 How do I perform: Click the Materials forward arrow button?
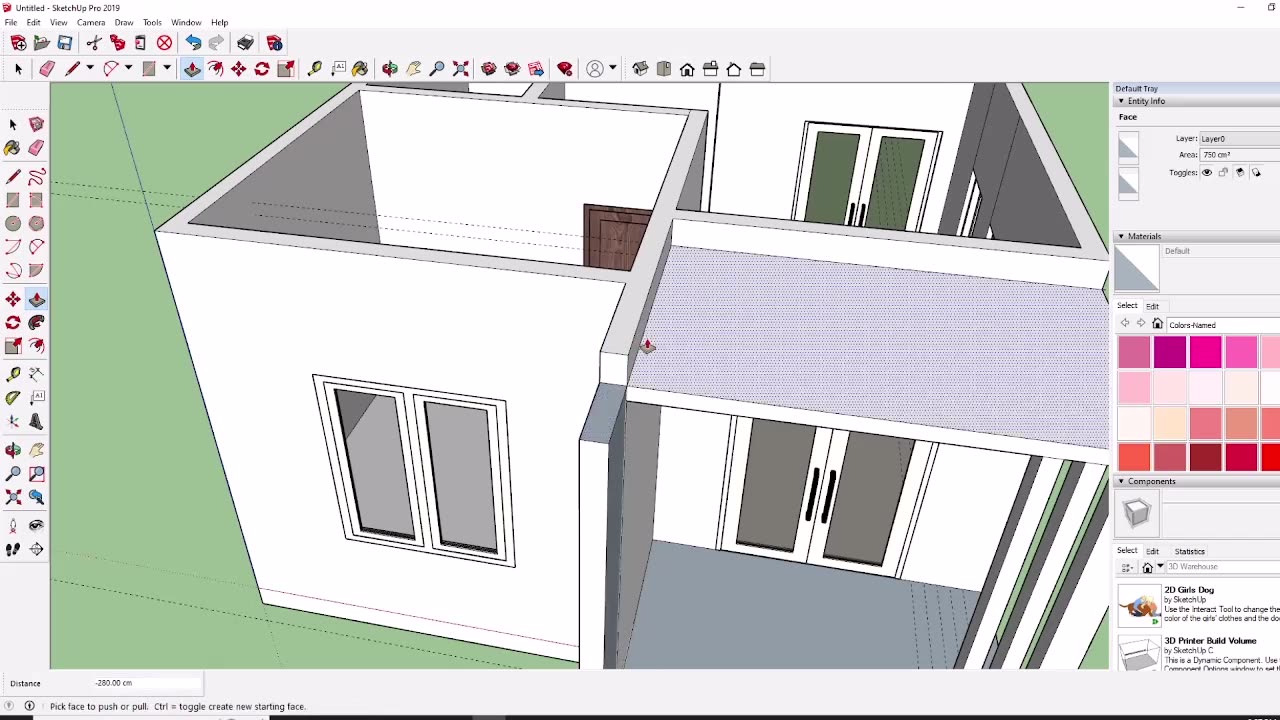click(1141, 324)
